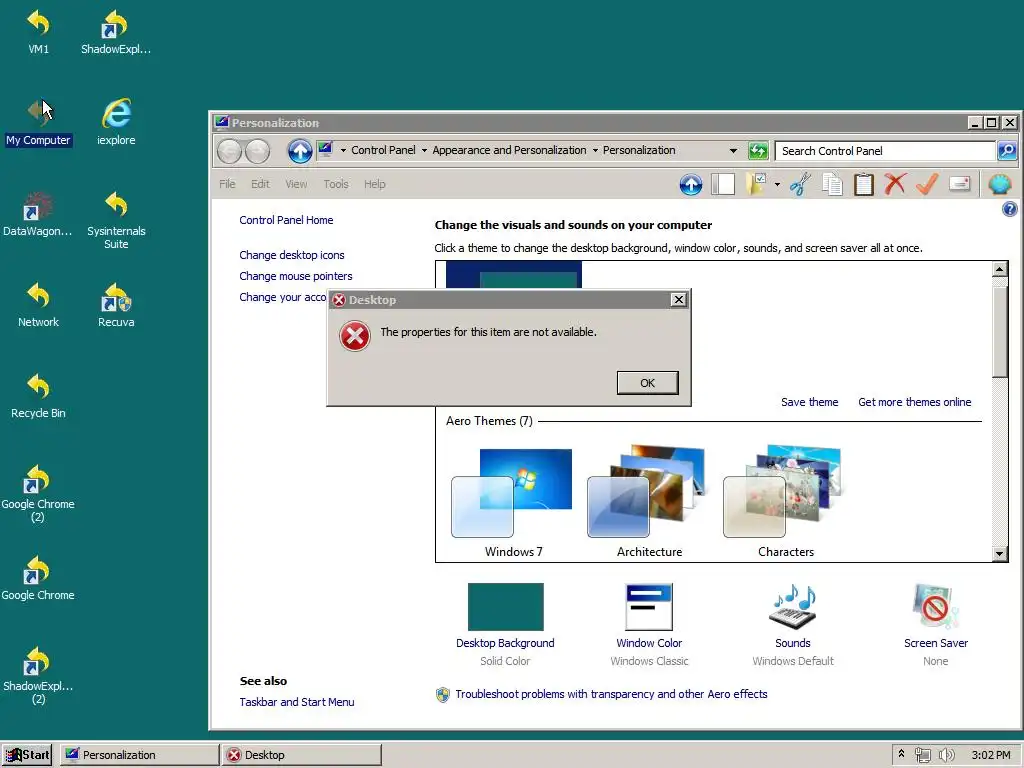This screenshot has height=768, width=1024.
Task: Open the folder options dropdown arrow in toolbar
Action: (x=777, y=185)
